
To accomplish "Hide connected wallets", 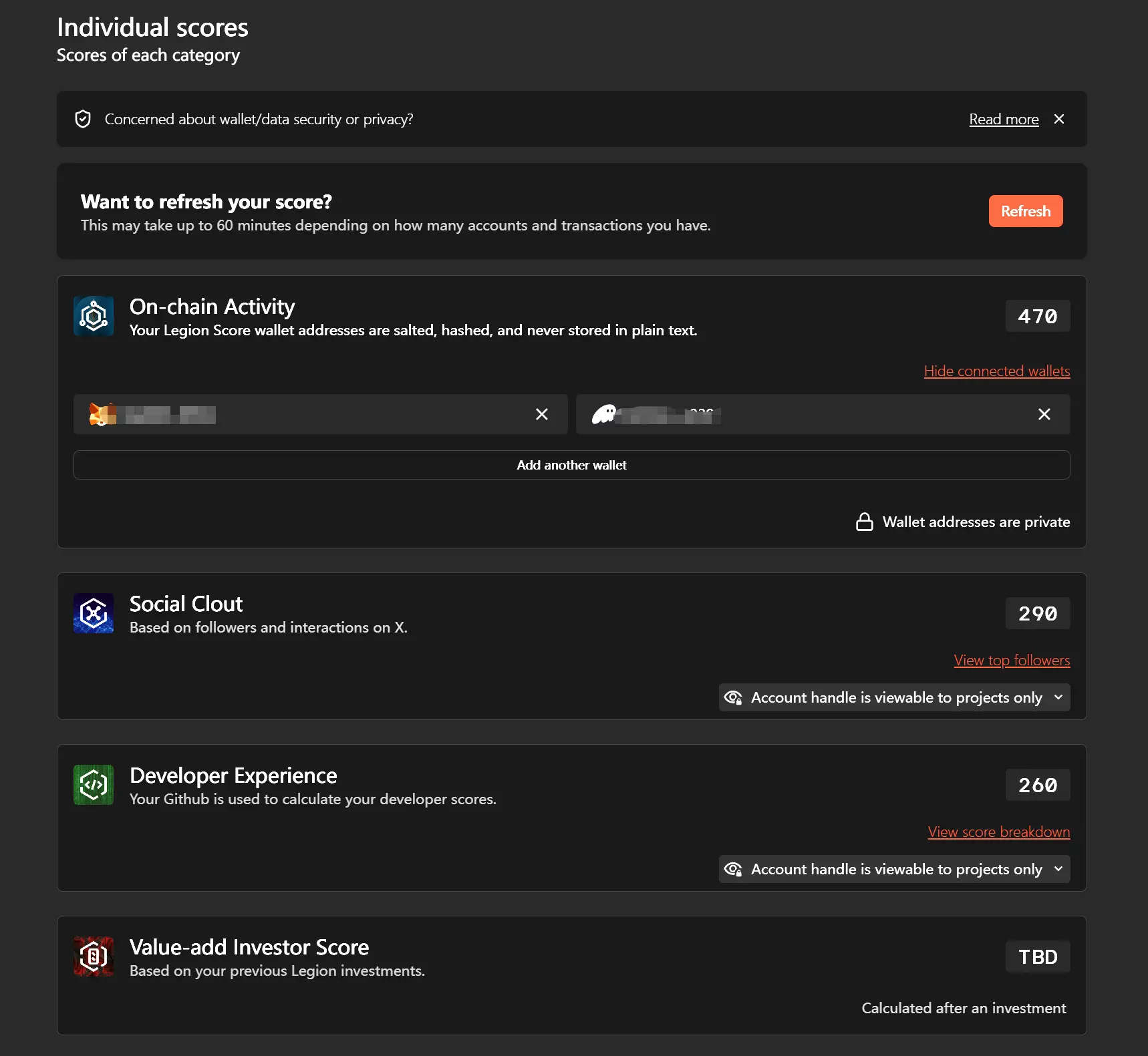I will point(996,371).
